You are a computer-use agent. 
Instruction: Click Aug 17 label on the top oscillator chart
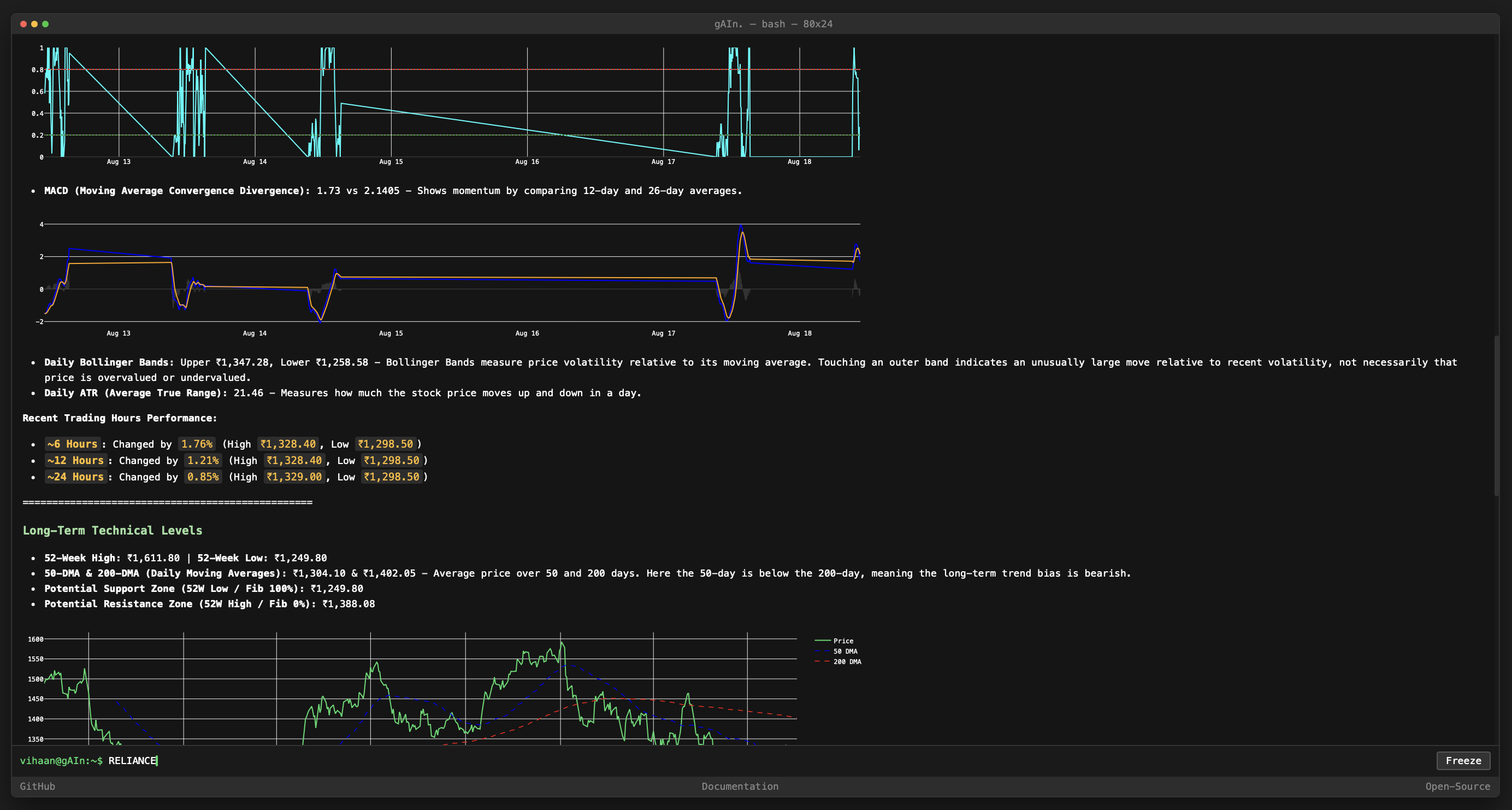coord(663,162)
